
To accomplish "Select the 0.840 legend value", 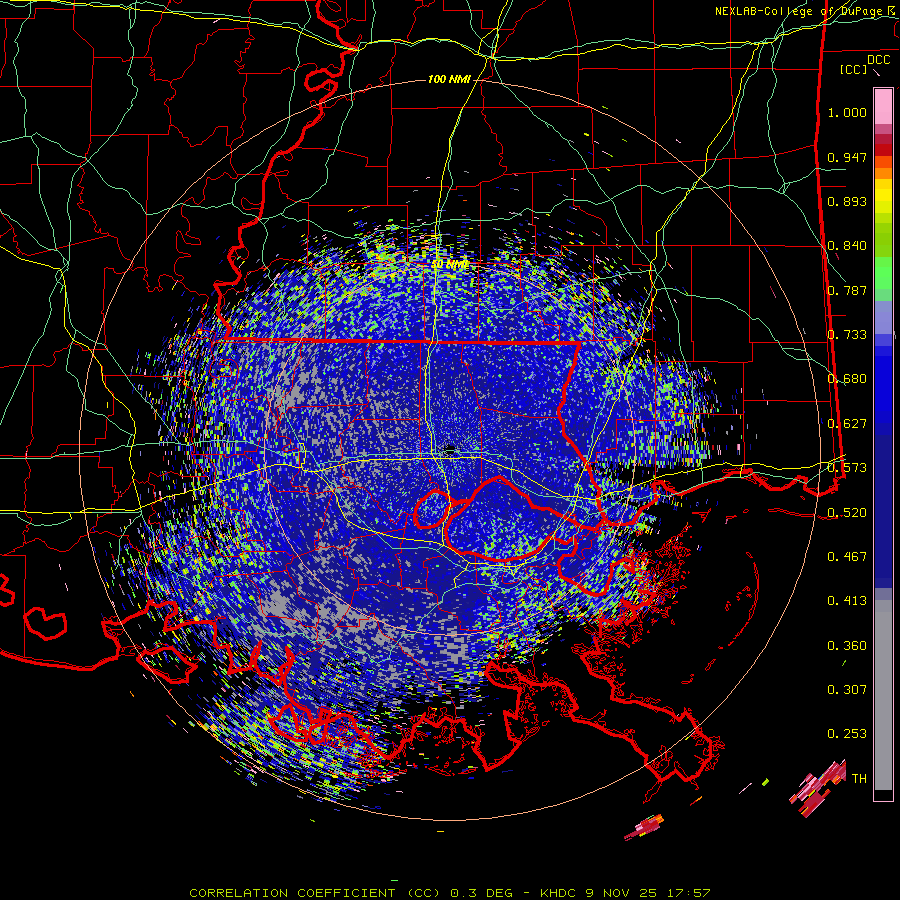I will click(847, 246).
